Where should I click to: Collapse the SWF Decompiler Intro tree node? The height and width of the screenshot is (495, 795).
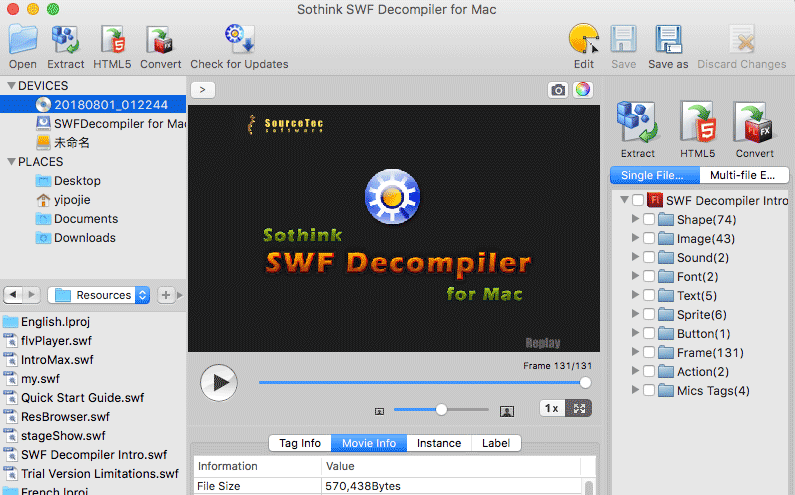(625, 200)
